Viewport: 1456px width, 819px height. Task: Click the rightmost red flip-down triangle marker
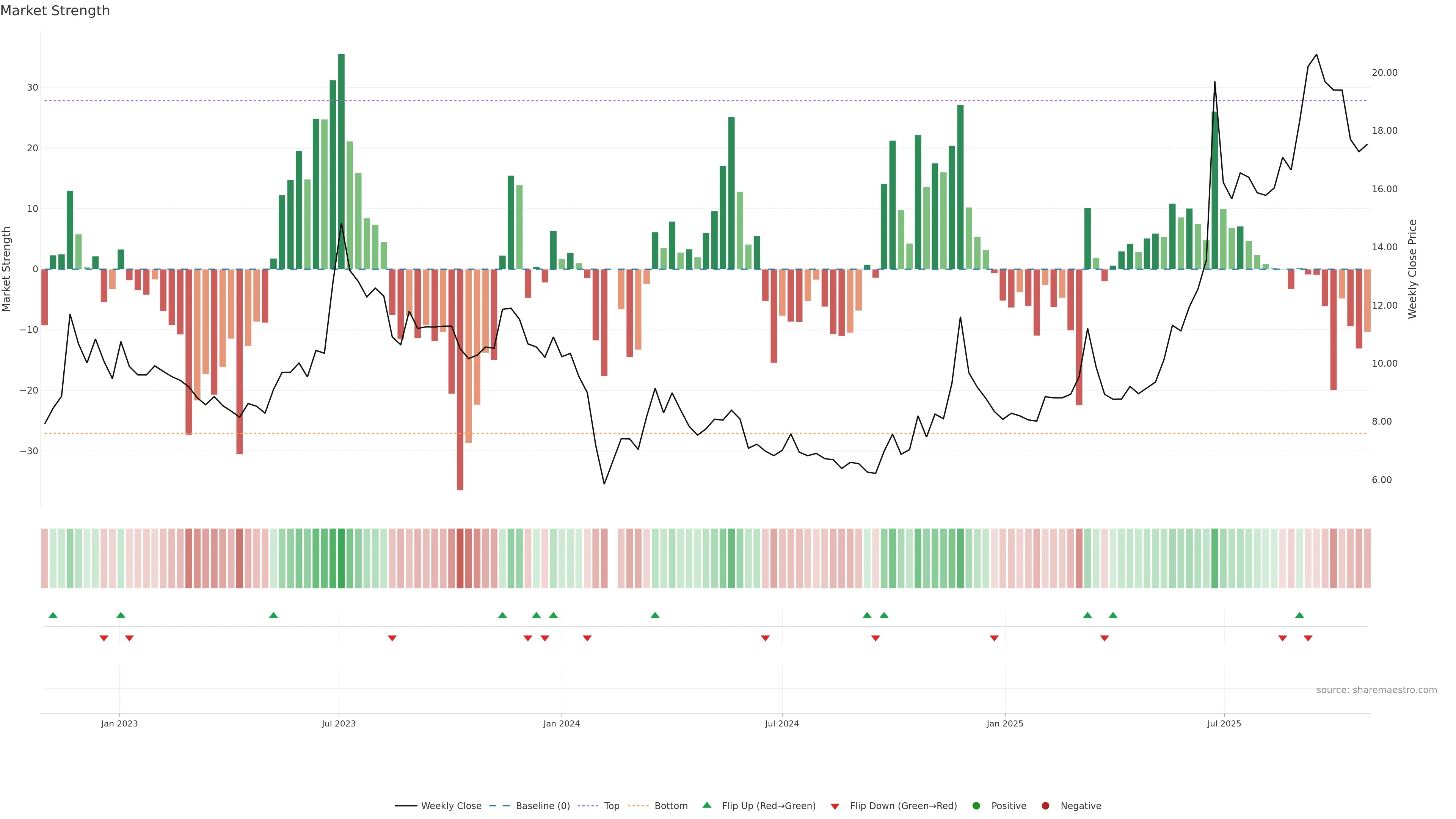[1308, 638]
